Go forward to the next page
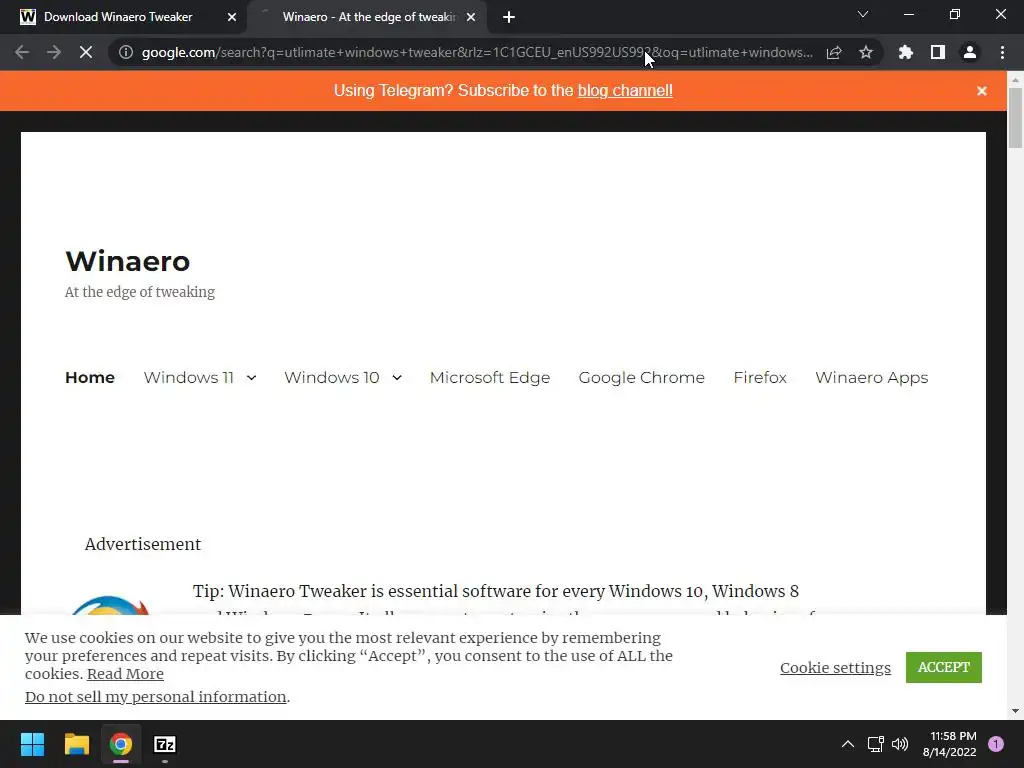The height and width of the screenshot is (768, 1024). [54, 52]
